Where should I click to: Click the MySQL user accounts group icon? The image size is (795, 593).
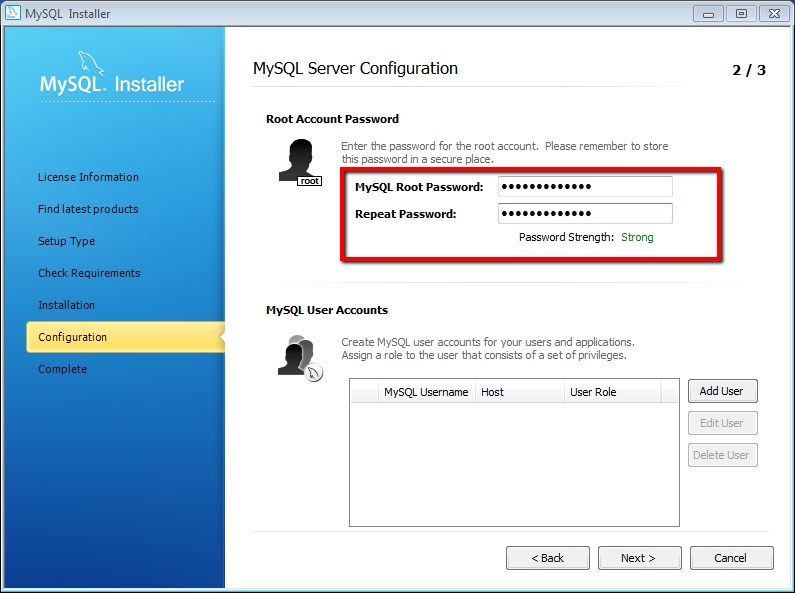(x=300, y=358)
